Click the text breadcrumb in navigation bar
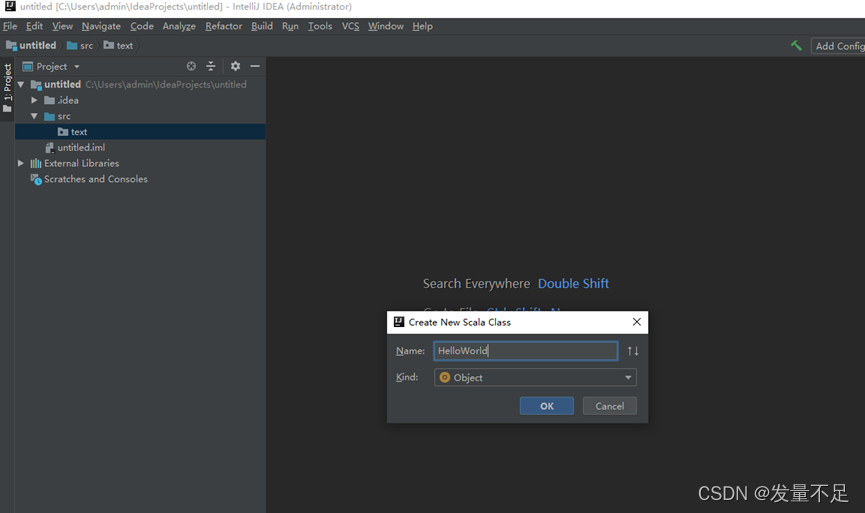The image size is (865, 513). pyautogui.click(x=118, y=46)
